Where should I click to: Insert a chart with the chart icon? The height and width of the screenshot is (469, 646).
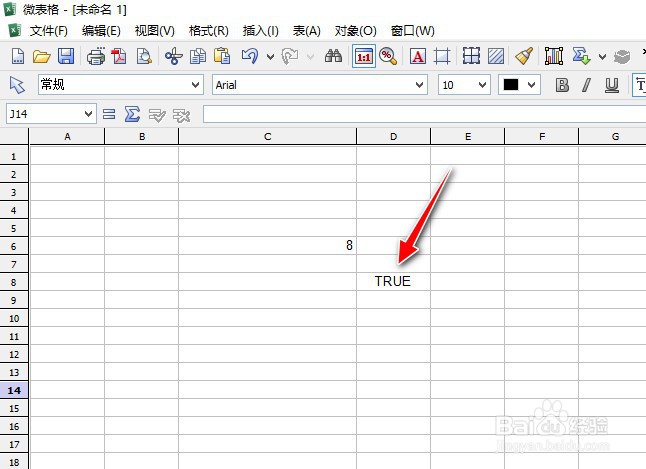[x=554, y=56]
